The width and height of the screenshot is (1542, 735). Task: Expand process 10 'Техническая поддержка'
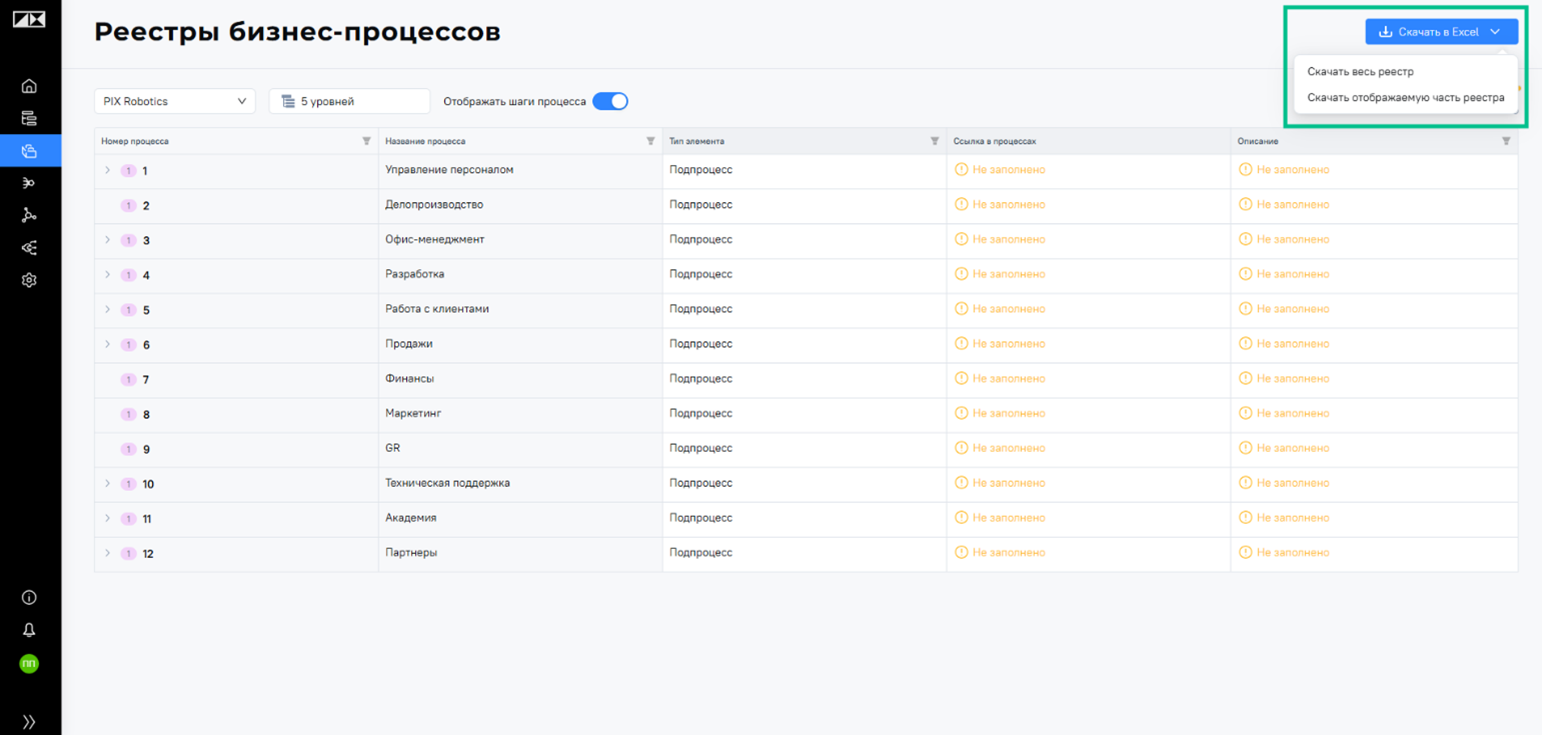(107, 483)
